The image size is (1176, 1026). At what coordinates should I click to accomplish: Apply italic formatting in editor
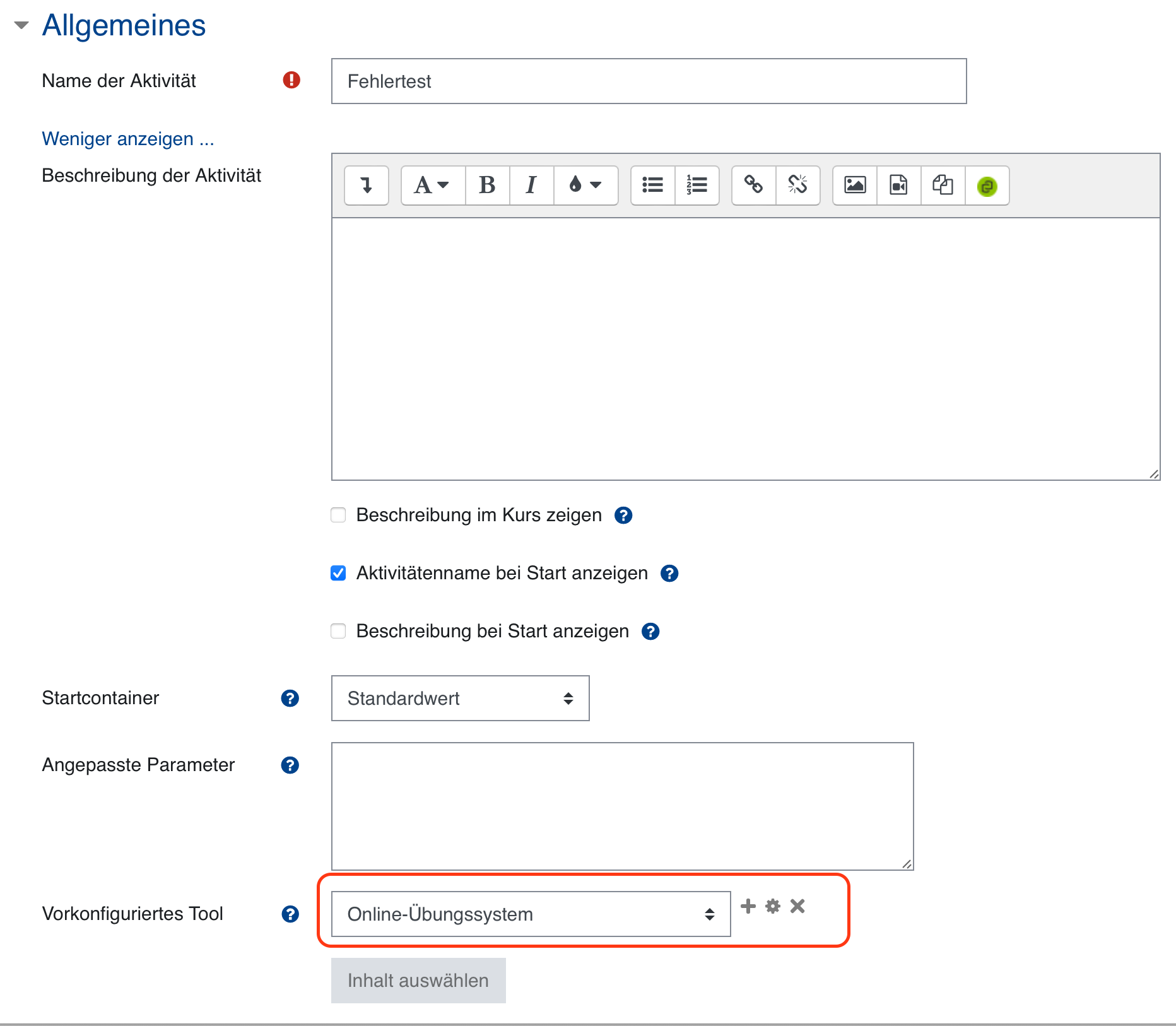coord(531,186)
